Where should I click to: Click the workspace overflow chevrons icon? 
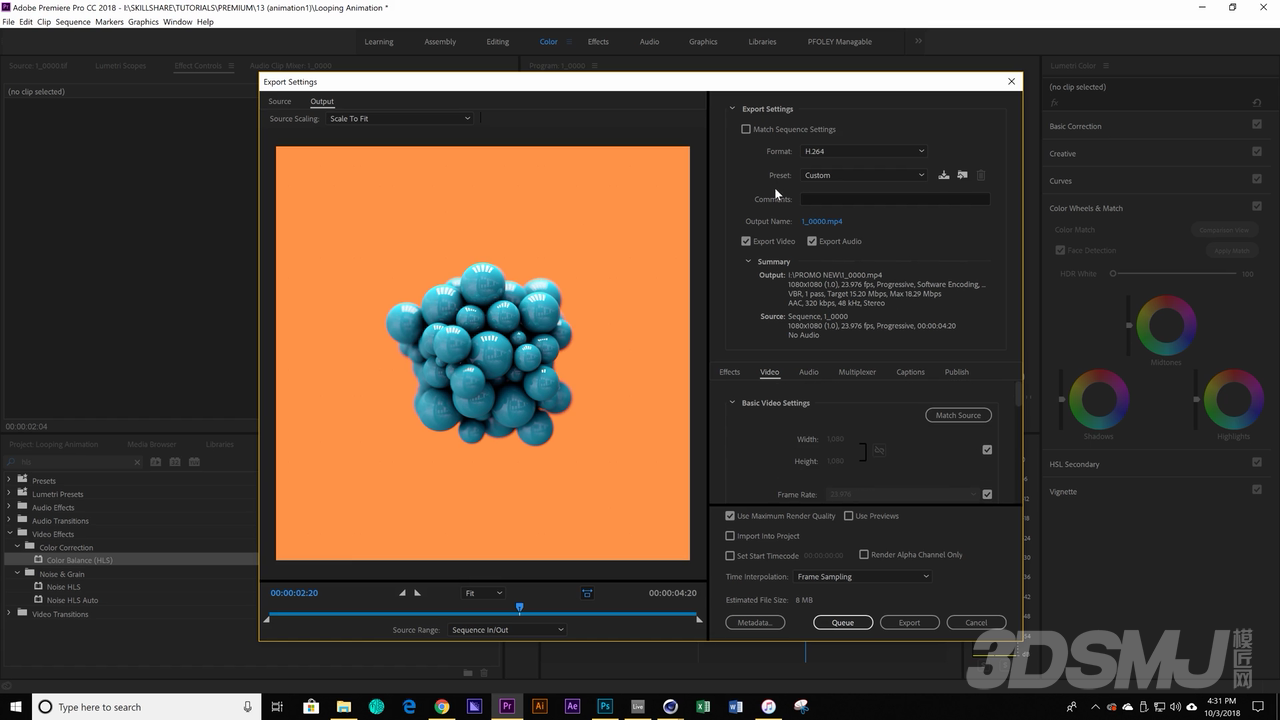(x=918, y=41)
